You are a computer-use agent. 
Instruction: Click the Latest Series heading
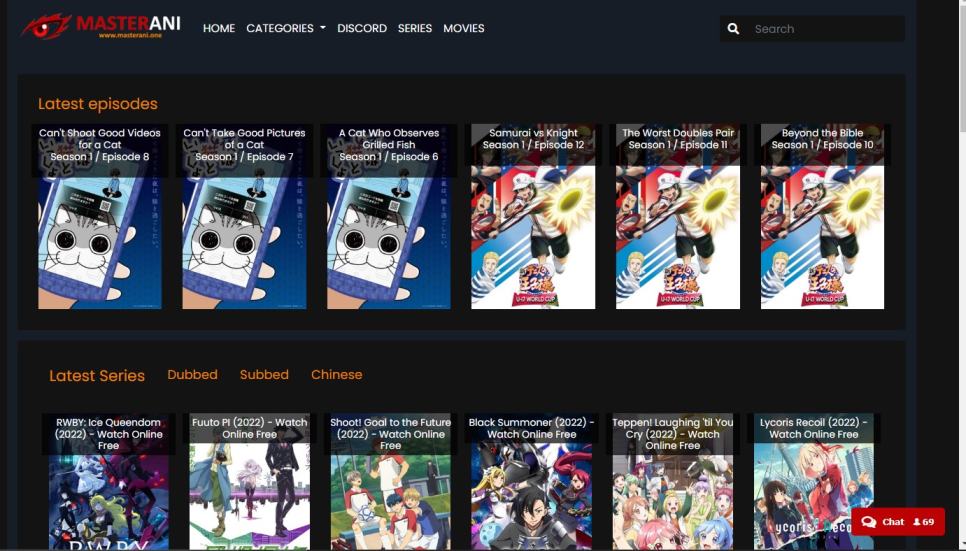97,375
